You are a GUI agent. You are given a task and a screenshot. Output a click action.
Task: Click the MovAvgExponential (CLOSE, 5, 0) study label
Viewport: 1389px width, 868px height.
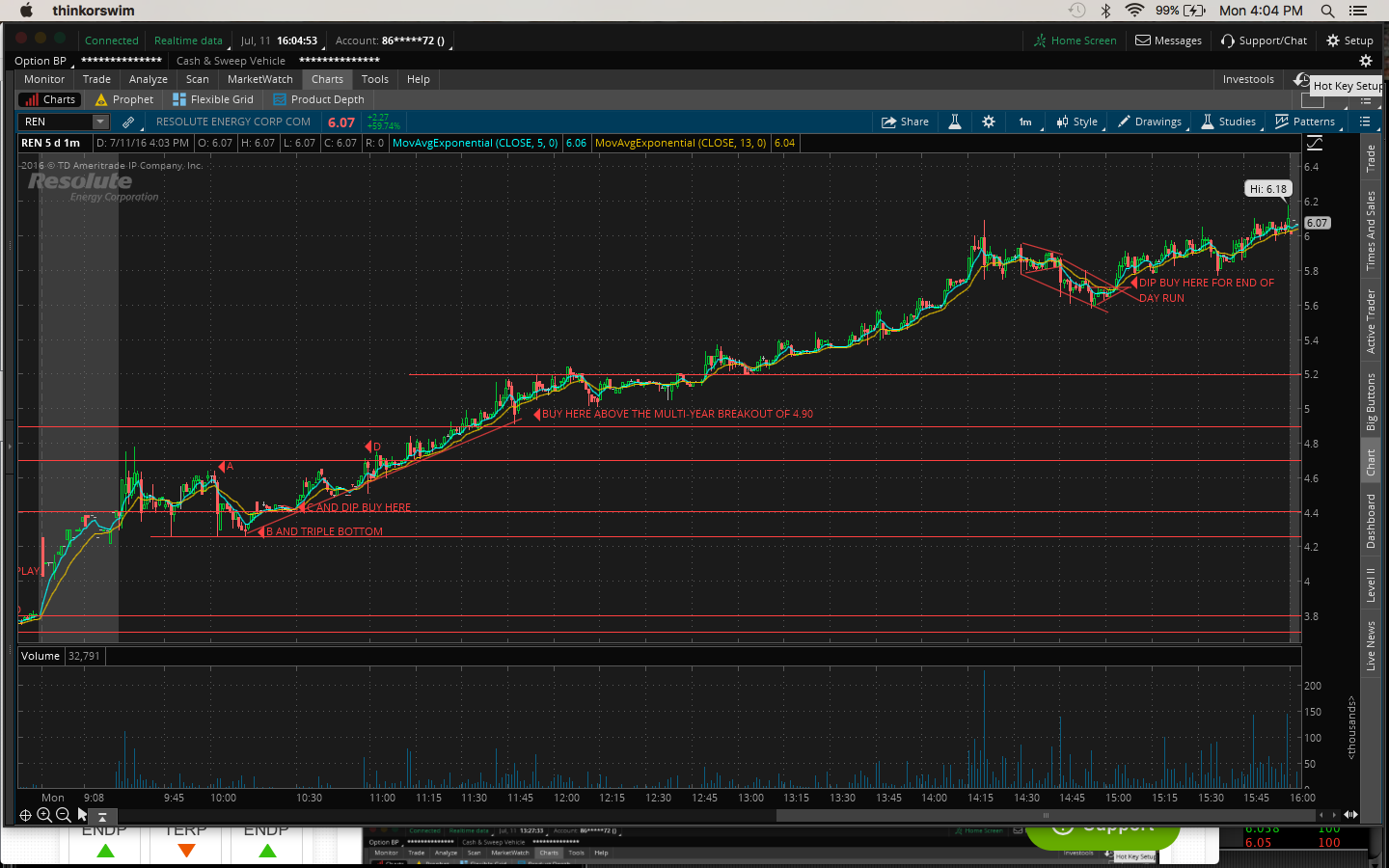pyautogui.click(x=476, y=143)
